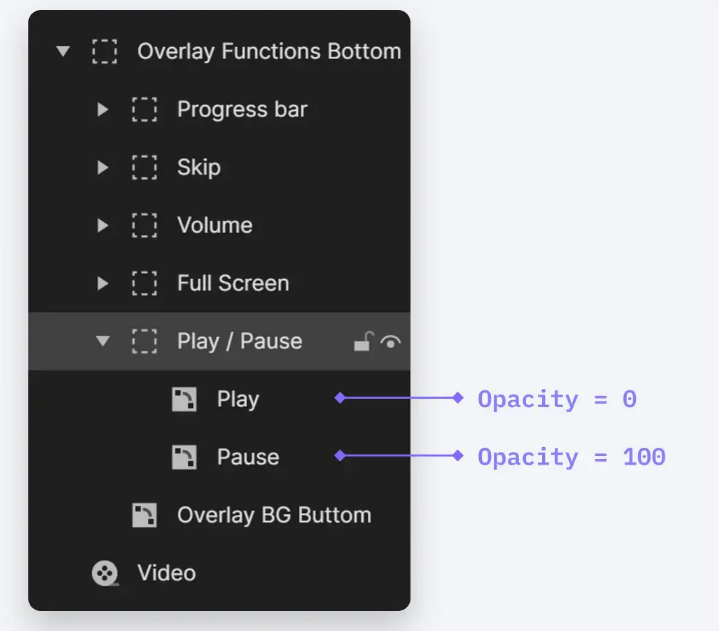Click the Play layer shape icon

click(184, 399)
